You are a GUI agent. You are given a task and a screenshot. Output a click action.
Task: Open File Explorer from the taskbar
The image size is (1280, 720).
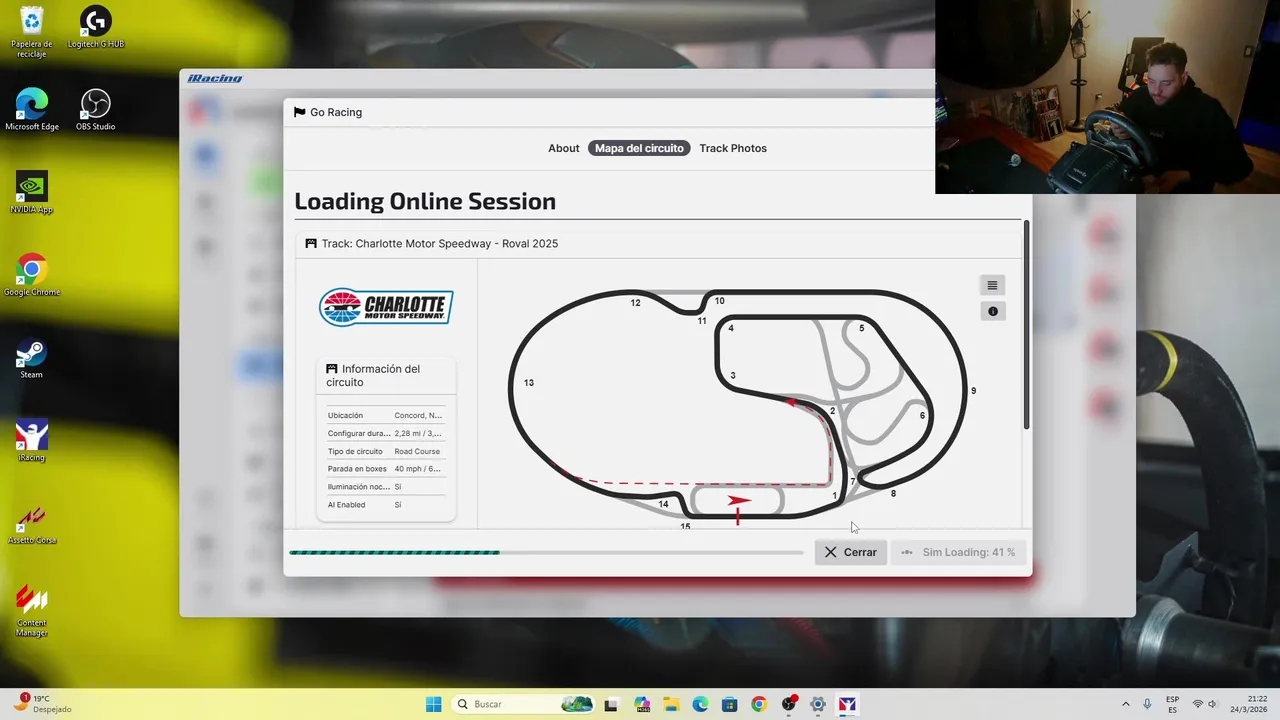coord(670,704)
